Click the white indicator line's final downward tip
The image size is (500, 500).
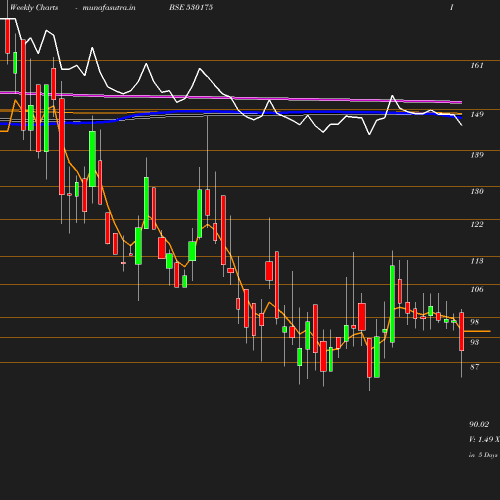tap(462, 125)
